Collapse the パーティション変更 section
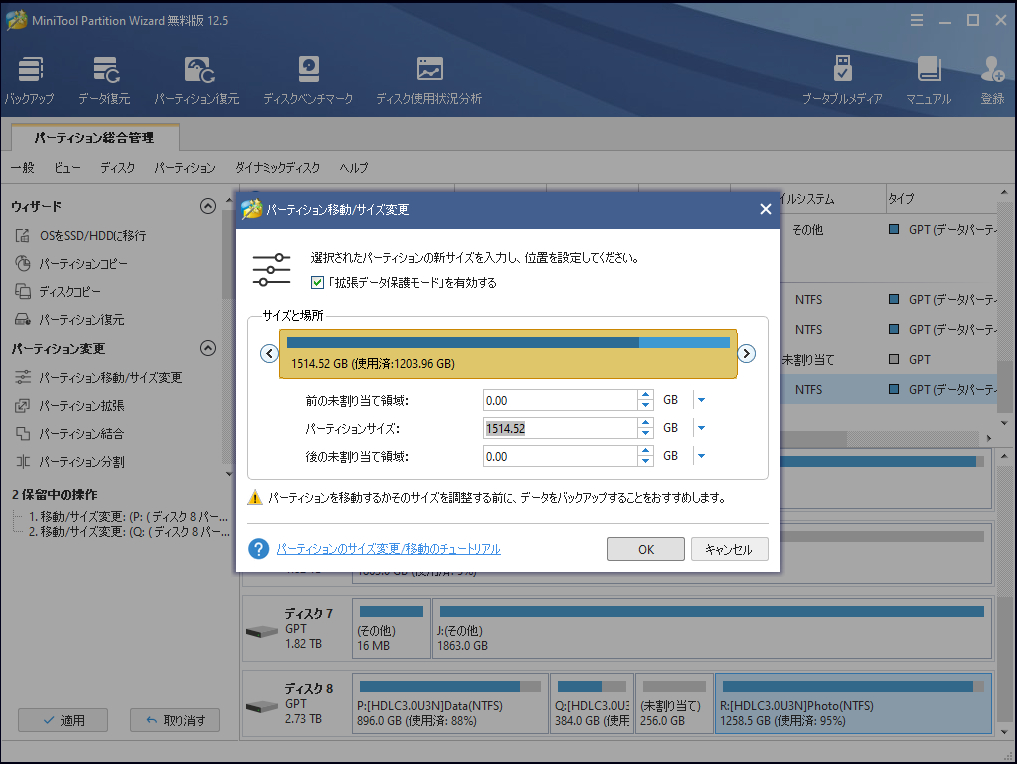 (x=208, y=348)
